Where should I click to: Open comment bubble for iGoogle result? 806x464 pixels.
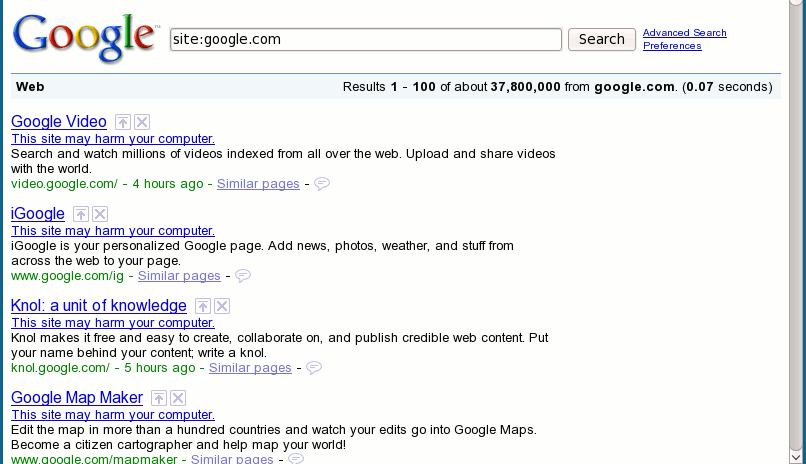[x=243, y=275]
